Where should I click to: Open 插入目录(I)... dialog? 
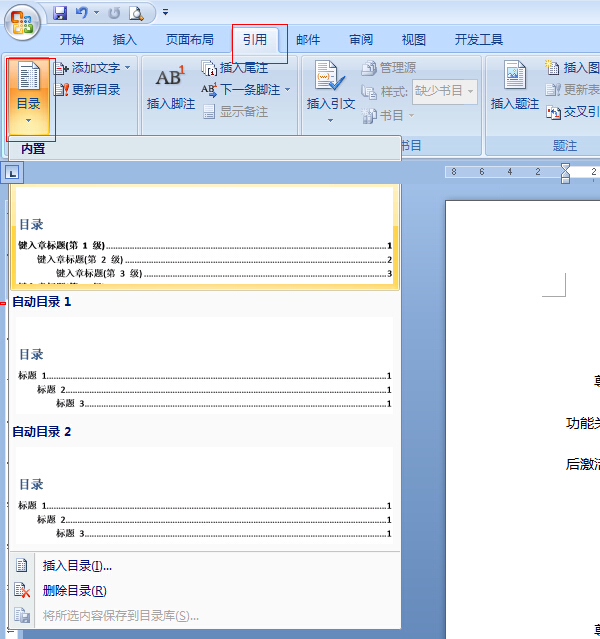pyautogui.click(x=205, y=566)
